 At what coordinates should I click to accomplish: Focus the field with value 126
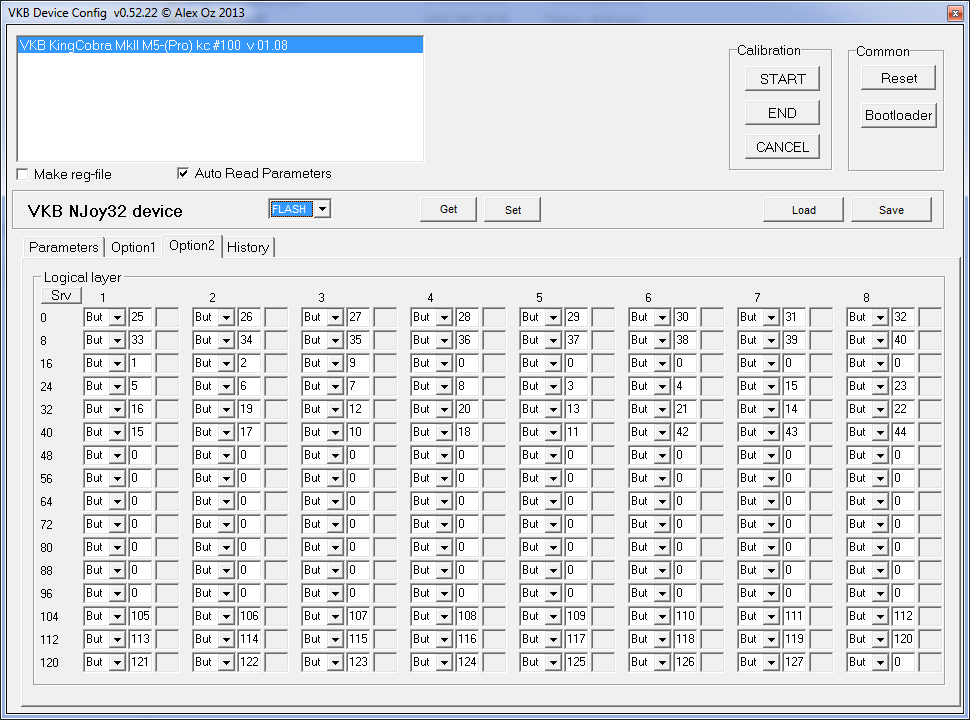[x=685, y=662]
